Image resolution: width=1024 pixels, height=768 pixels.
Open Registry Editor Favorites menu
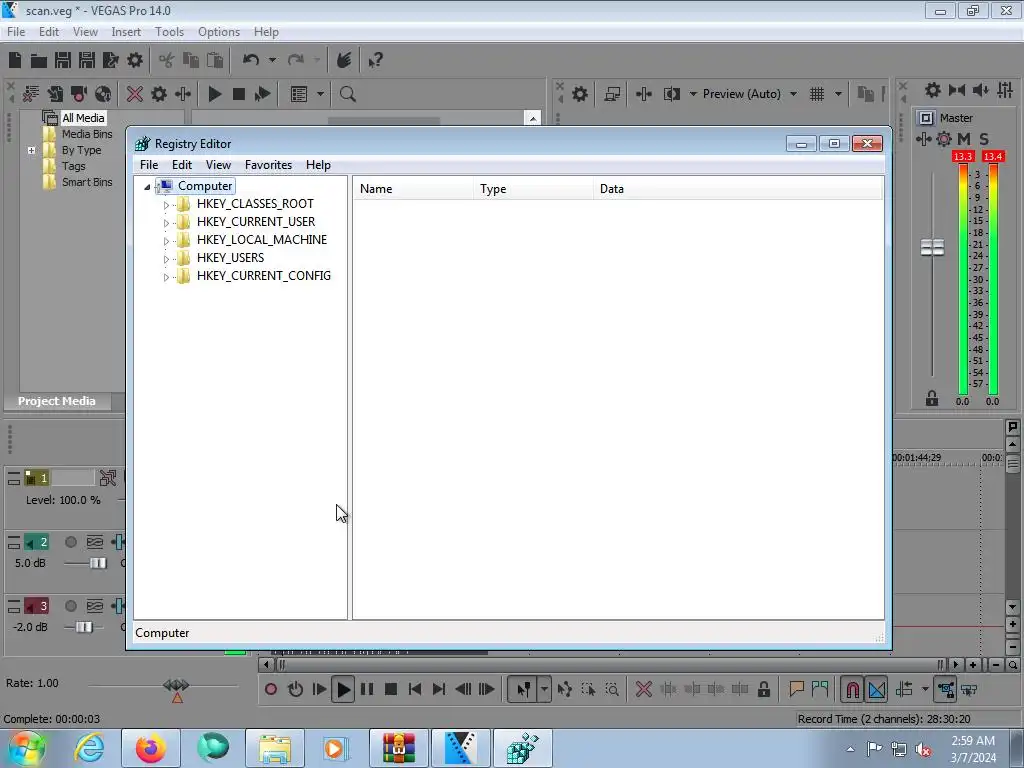268,165
